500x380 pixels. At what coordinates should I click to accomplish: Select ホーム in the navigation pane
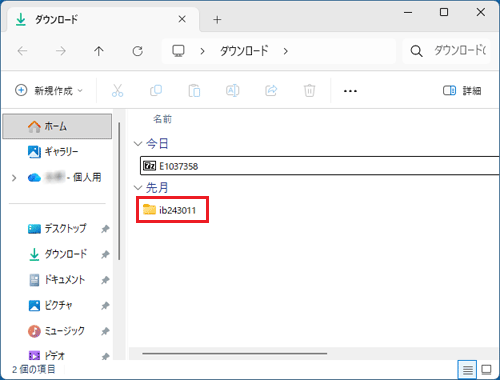[x=57, y=126]
